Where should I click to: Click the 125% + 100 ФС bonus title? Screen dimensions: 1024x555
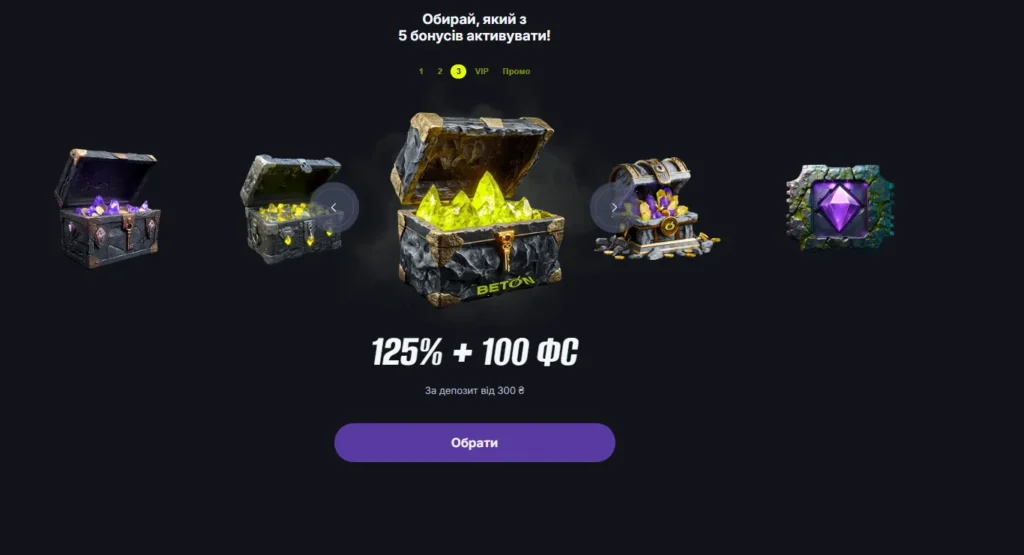475,352
